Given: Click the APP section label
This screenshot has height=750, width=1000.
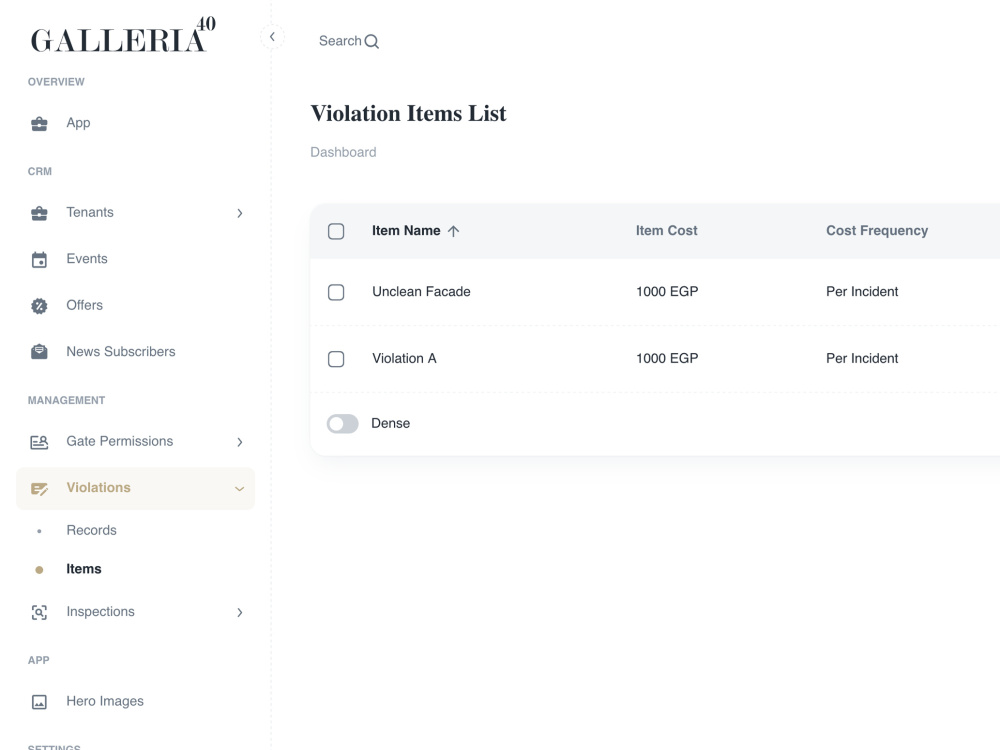Looking at the screenshot, I should click(38, 661).
